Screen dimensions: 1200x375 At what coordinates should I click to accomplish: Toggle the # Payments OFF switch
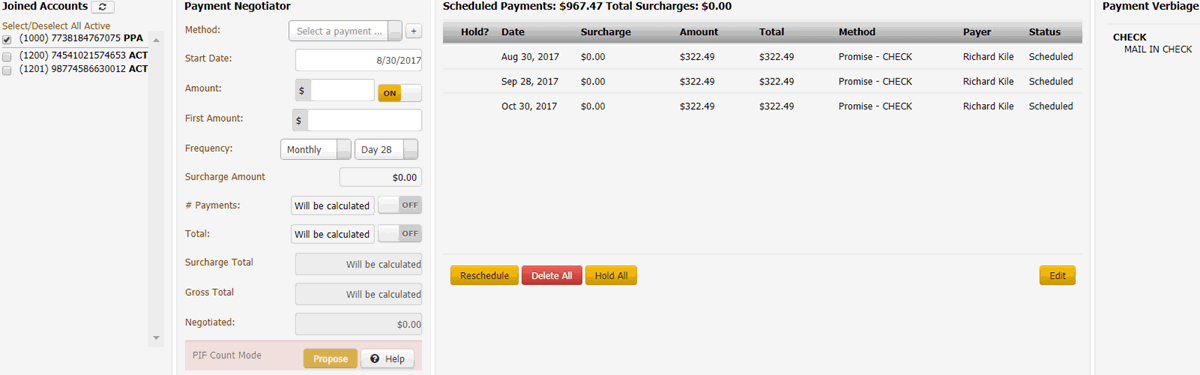[399, 205]
